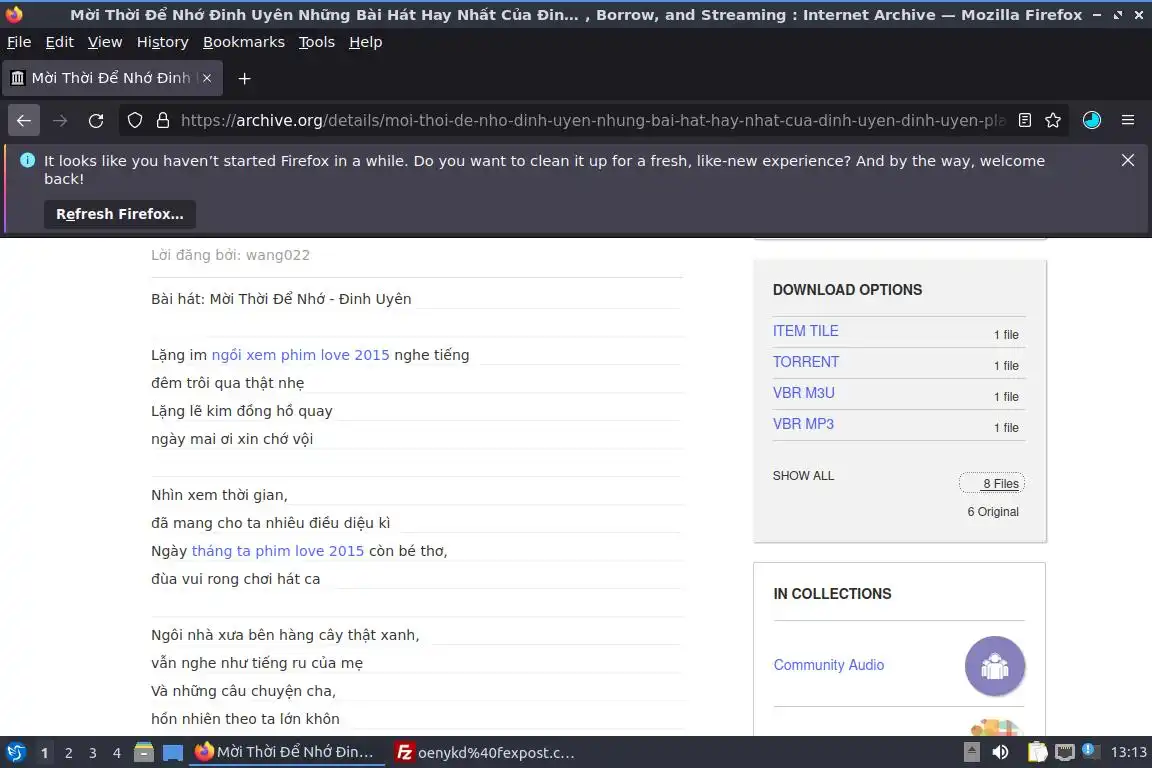
Task: Click the 'Bài hát: Mời Thời Để Nhớ - Đinh Uyên' line
Action: 281,299
